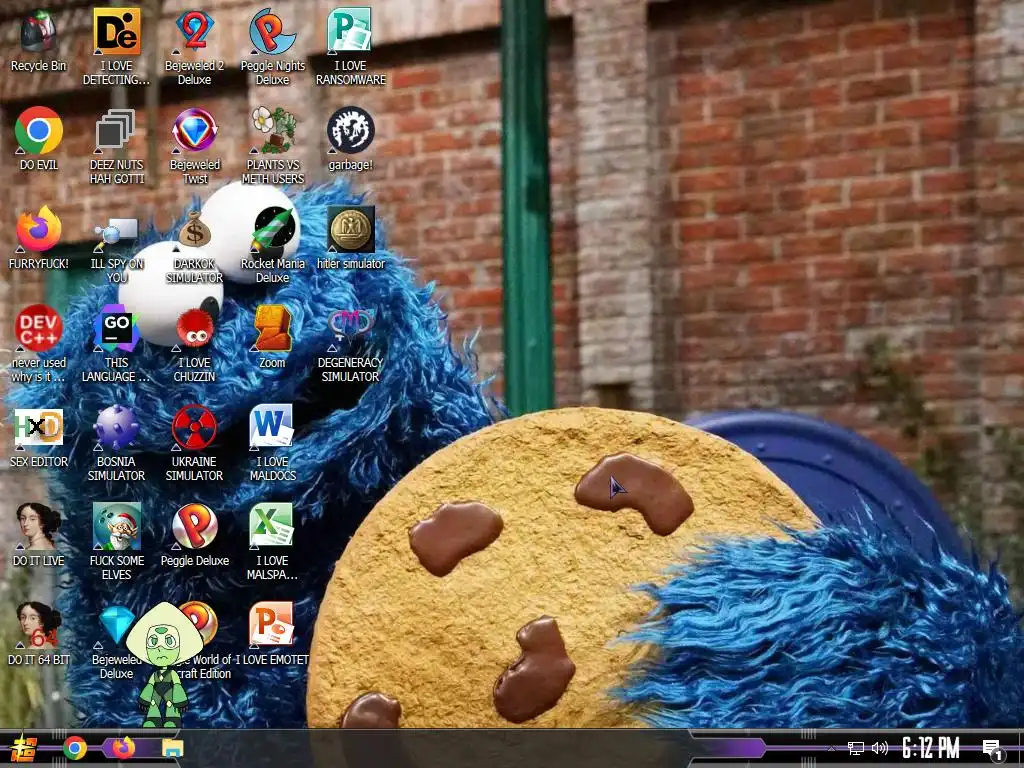Click the 6:12 PM taskbar clock
The width and height of the screenshot is (1024, 768).
[931, 748]
